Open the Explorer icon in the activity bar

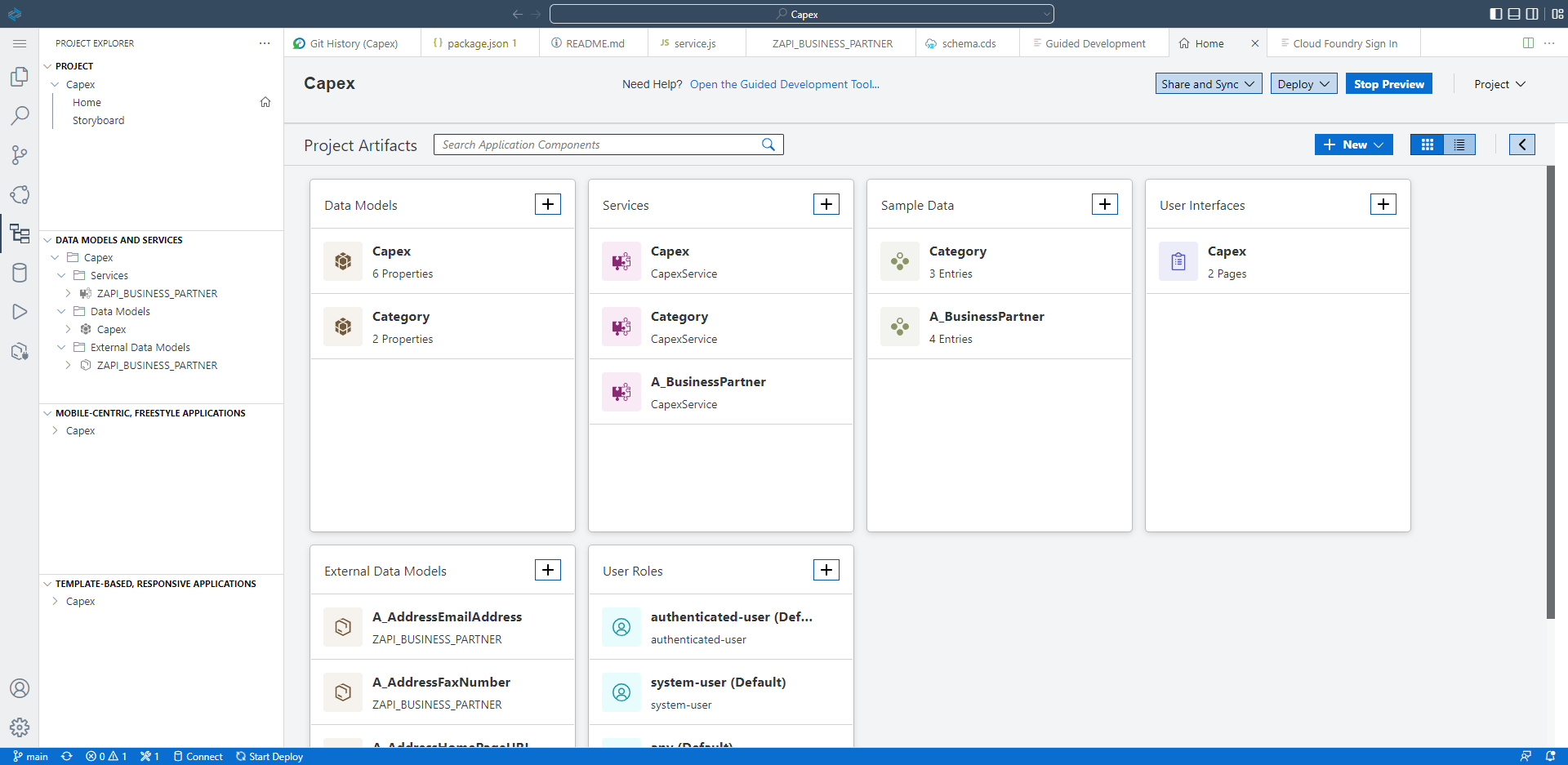point(20,77)
